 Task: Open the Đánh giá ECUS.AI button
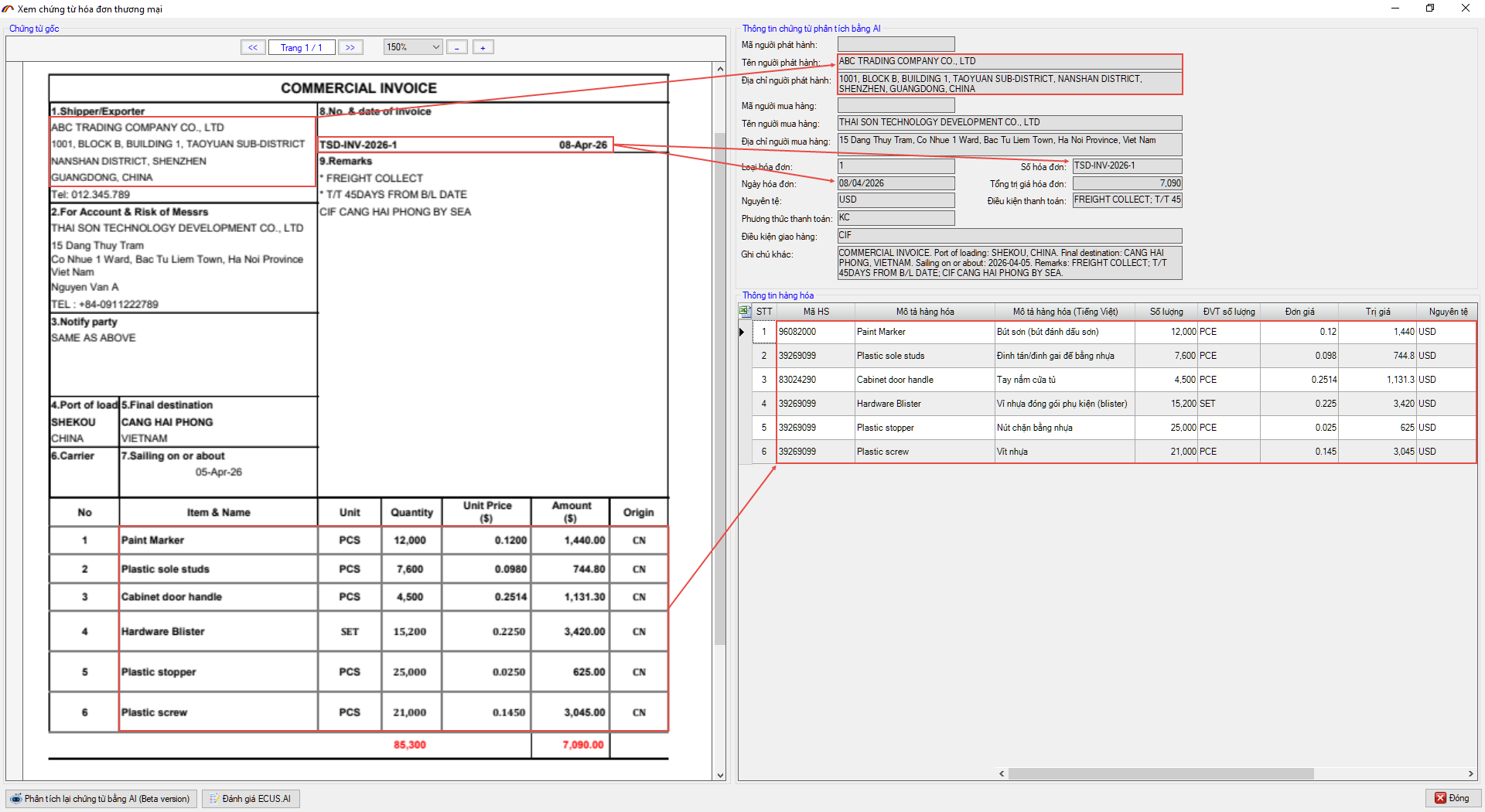point(251,799)
